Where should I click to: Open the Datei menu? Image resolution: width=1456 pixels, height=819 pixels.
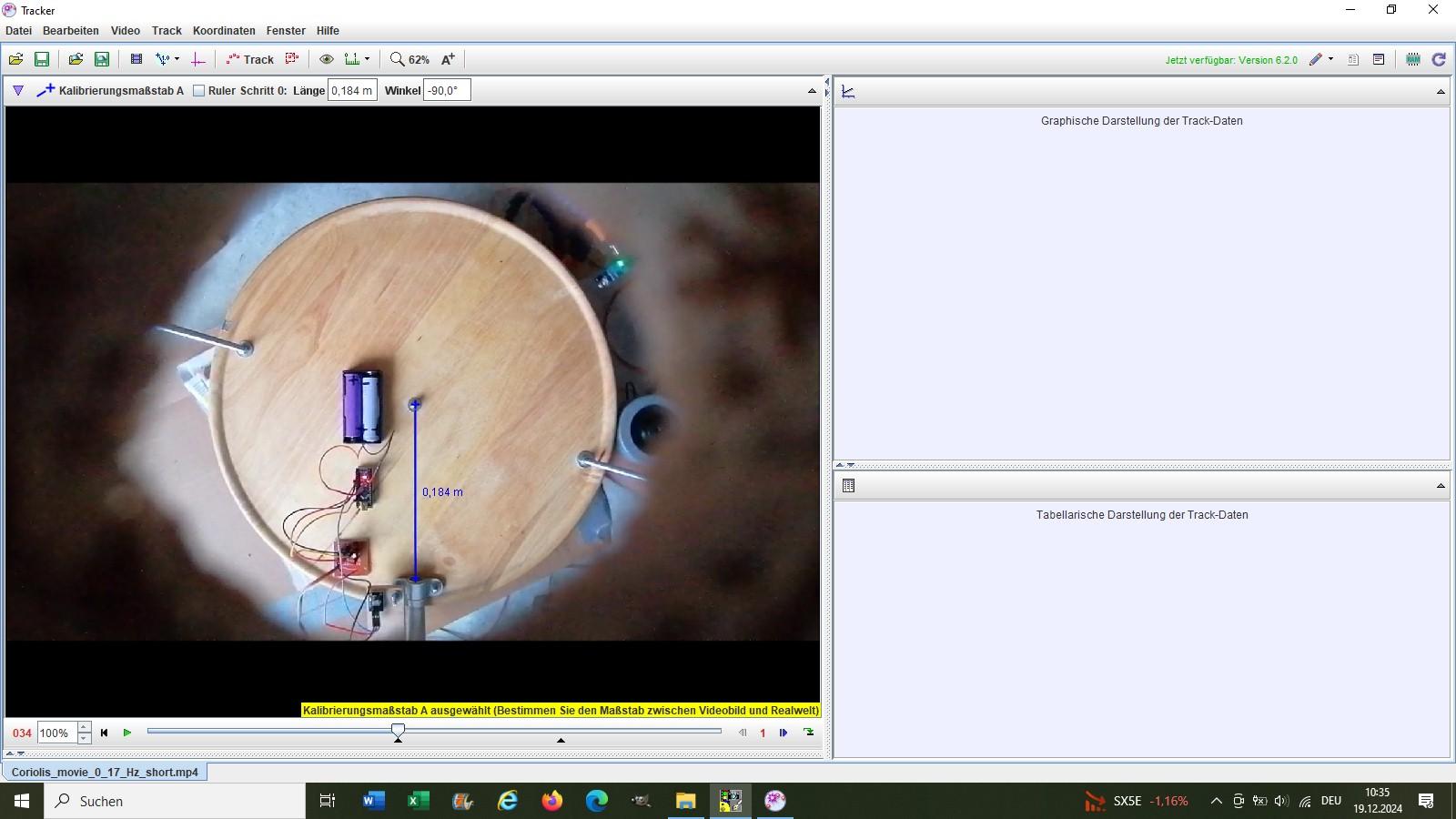[x=18, y=31]
